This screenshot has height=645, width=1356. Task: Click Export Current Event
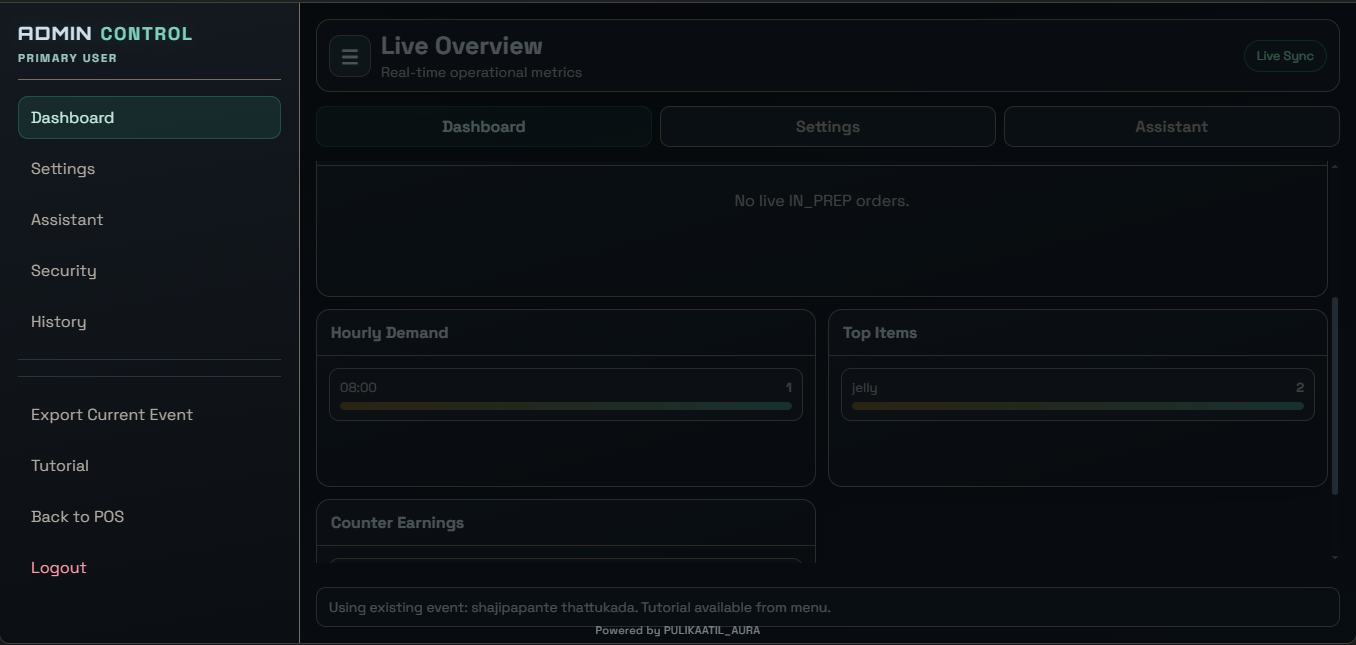point(111,414)
